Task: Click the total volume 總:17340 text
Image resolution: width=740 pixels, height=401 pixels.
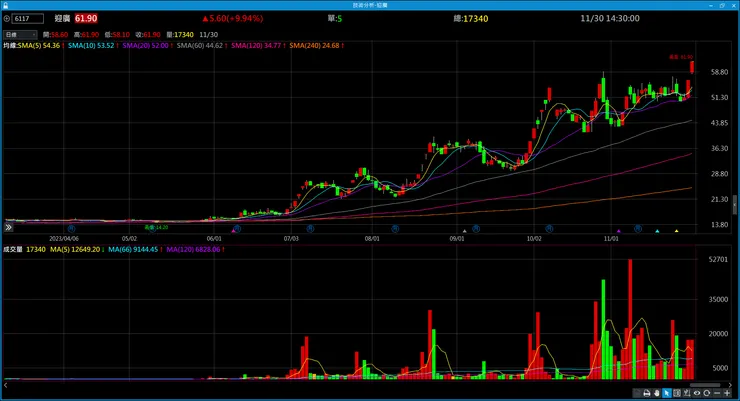Action: tap(471, 19)
